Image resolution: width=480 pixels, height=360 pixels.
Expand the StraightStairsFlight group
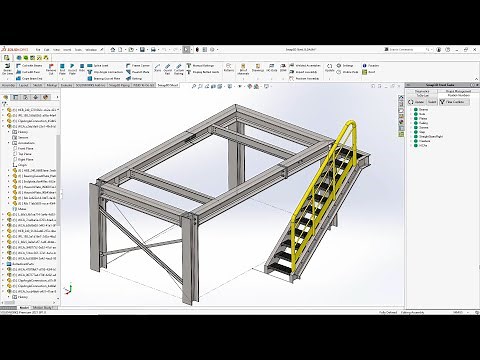410,137
